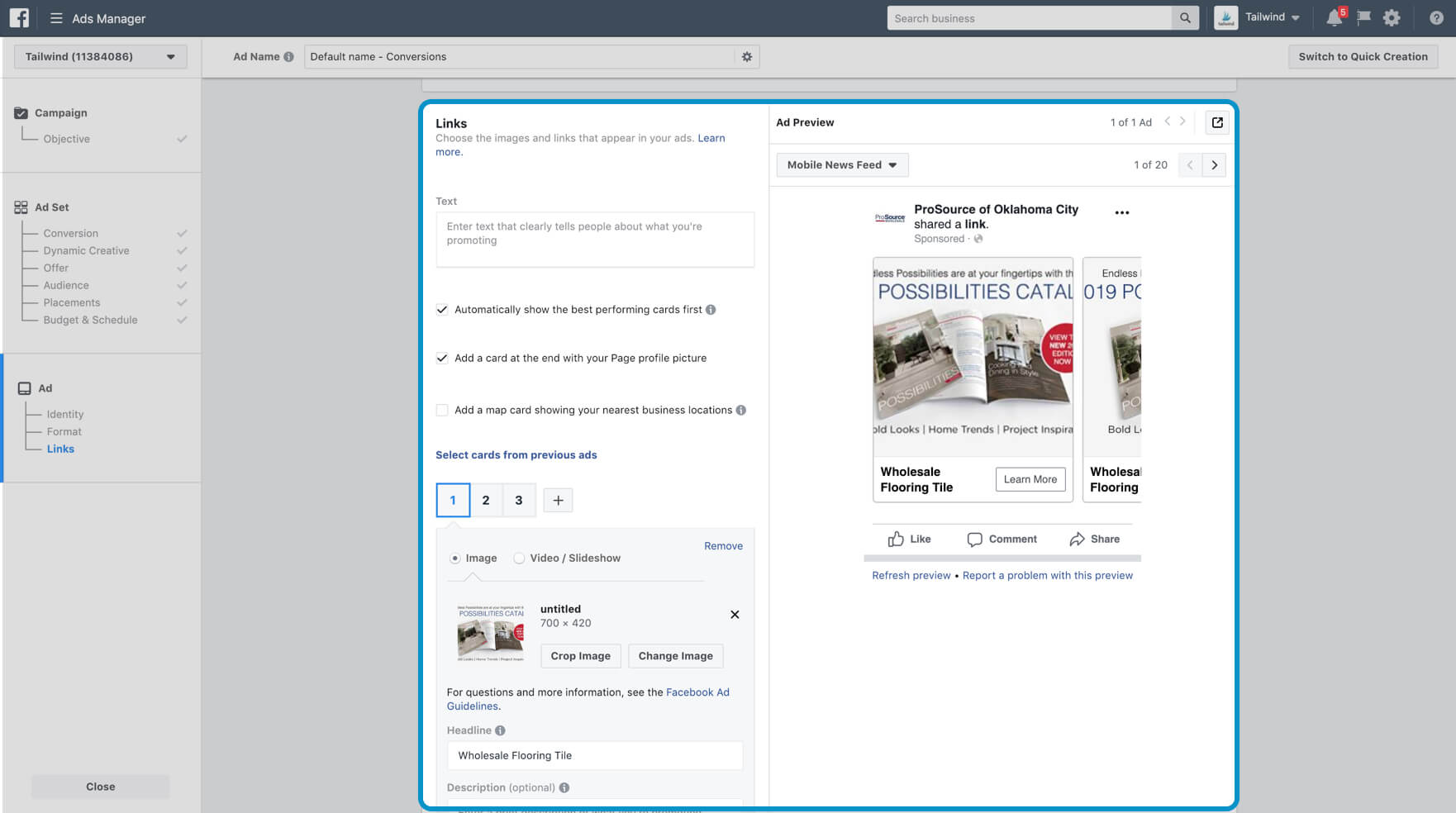Open the Ads Manager hamburger menu
Viewport: 1456px width, 813px height.
point(56,18)
